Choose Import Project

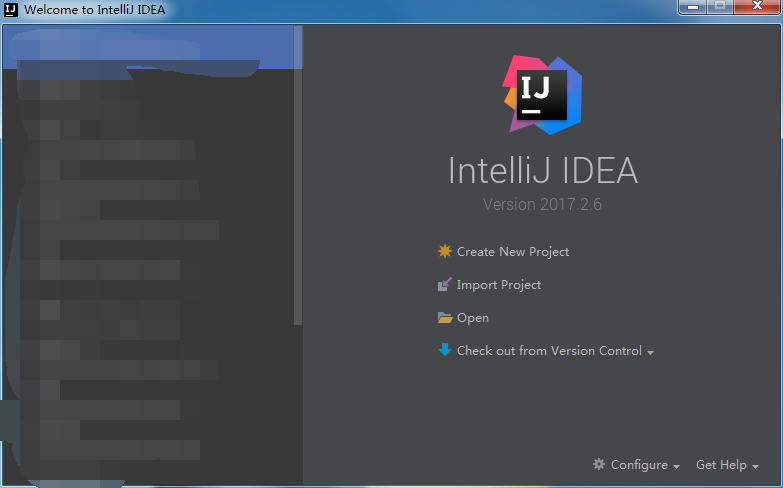pos(499,285)
